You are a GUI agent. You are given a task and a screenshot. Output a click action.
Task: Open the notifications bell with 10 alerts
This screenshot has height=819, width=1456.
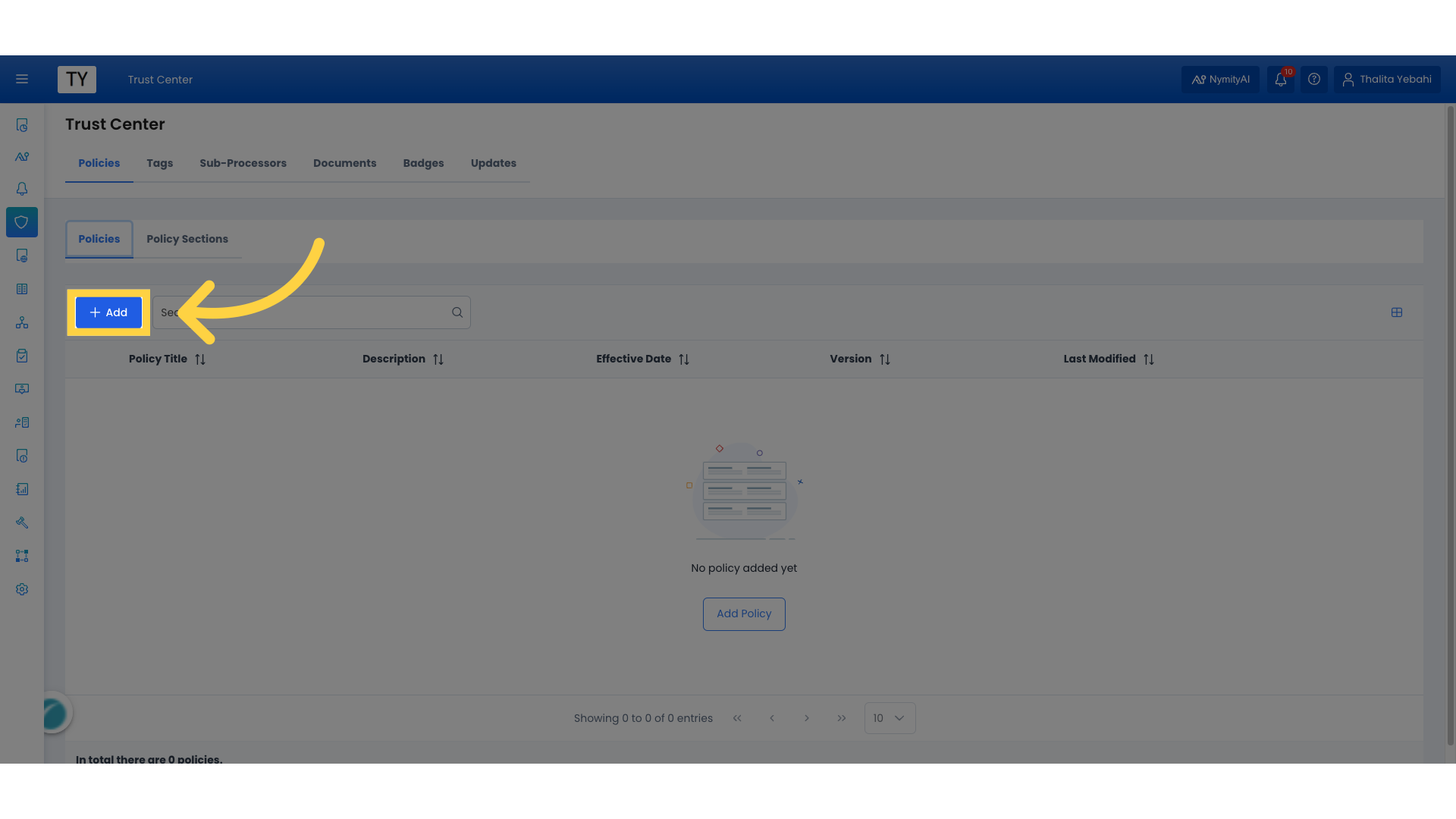(x=1281, y=79)
